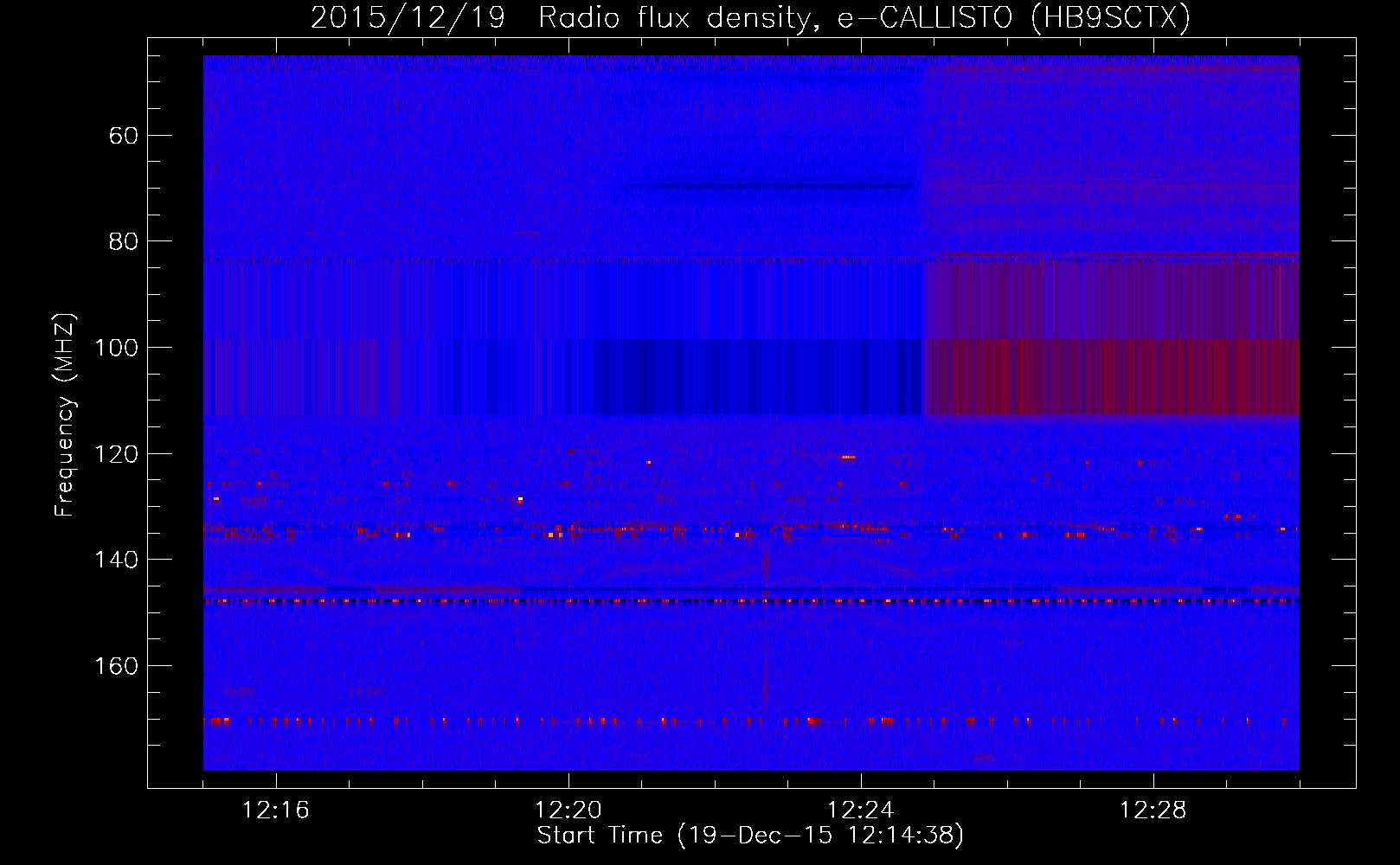Click the 'Start Time (19-Dec-15 12:14:38)' axis label
Screen dimensions: 1400x865
(750, 836)
